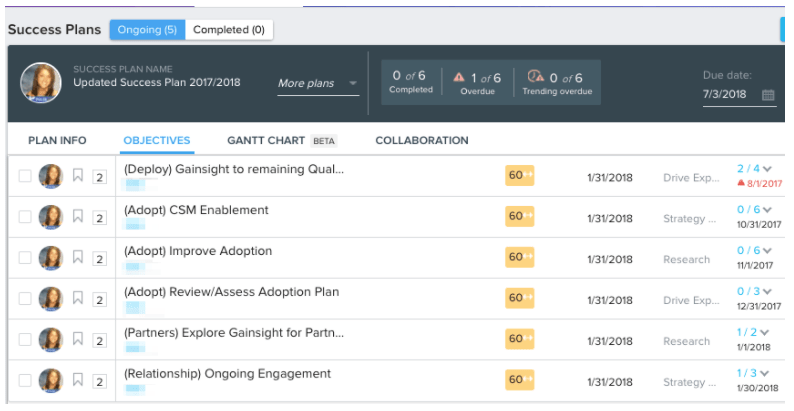Expand the 0/3 tasks chevron for Review/Assess row

coord(767,292)
